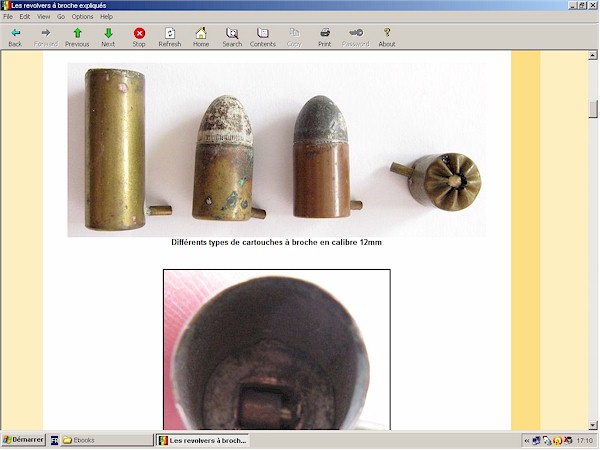Open the Search tool

pyautogui.click(x=232, y=38)
